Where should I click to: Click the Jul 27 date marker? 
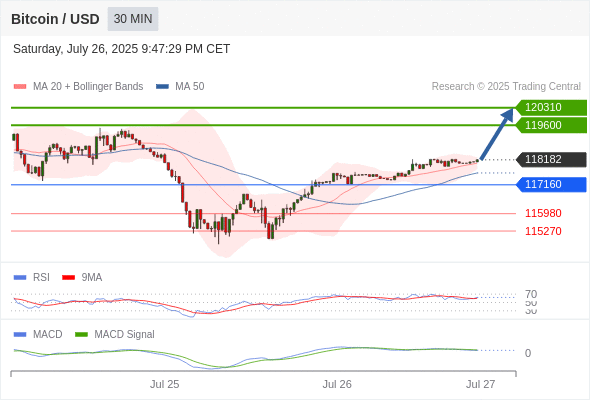(481, 384)
